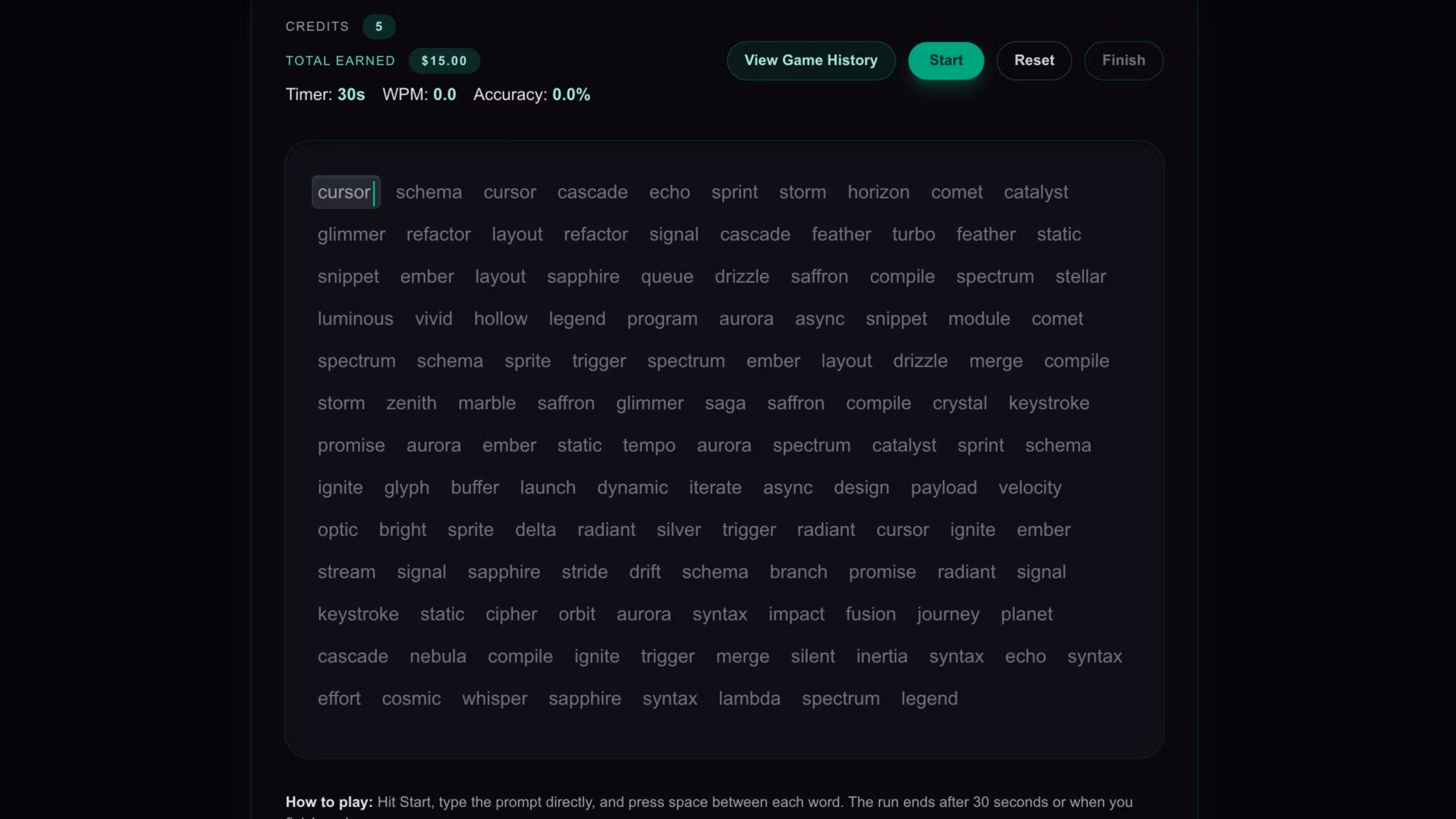The image size is (1456, 819).
Task: Click the highlighted first word cursor
Action: [344, 193]
